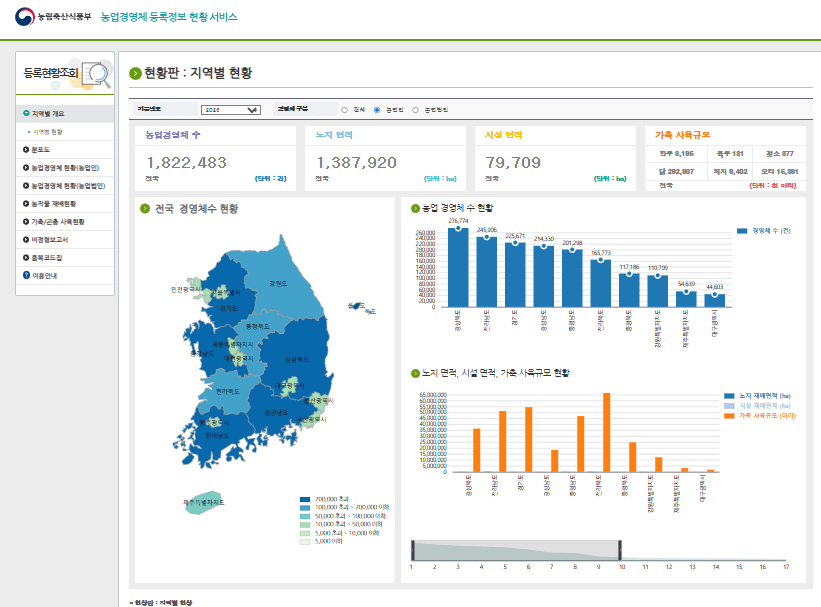Click the magnifying glass 등록현황조회 banner icon
This screenshot has height=607, width=821.
pyautogui.click(x=97, y=75)
